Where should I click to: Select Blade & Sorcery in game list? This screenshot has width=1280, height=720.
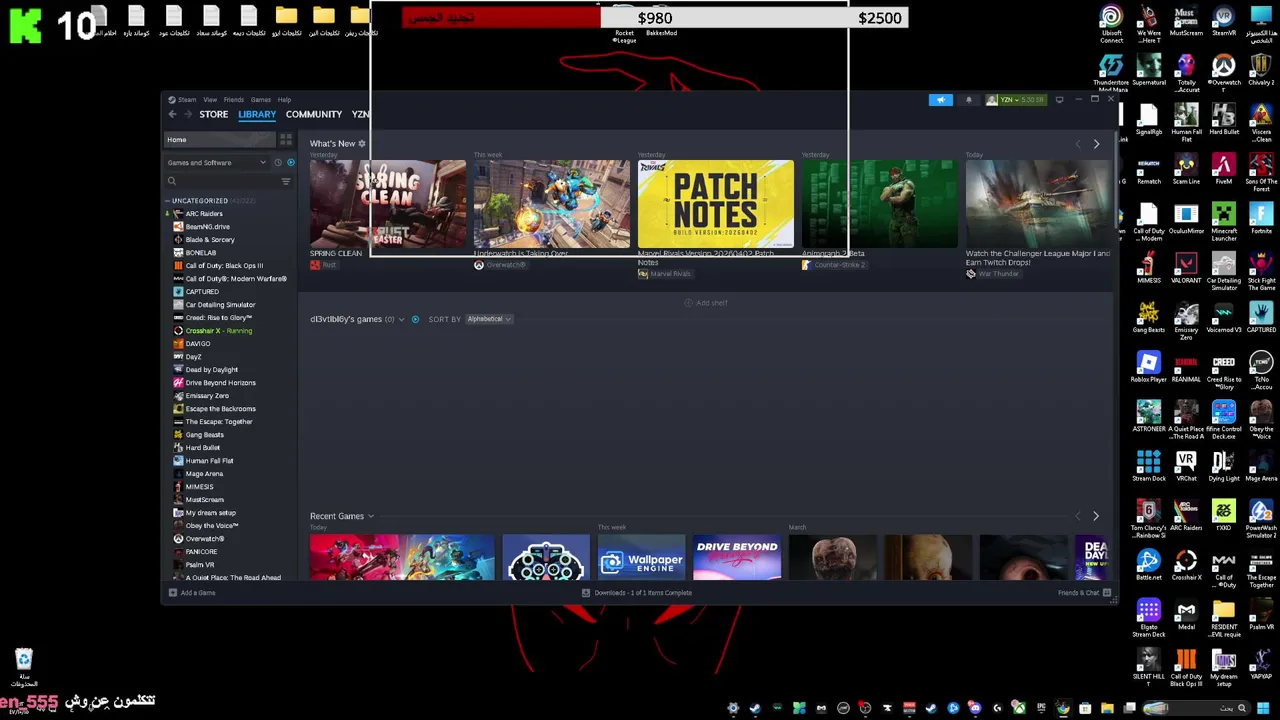[x=209, y=240]
